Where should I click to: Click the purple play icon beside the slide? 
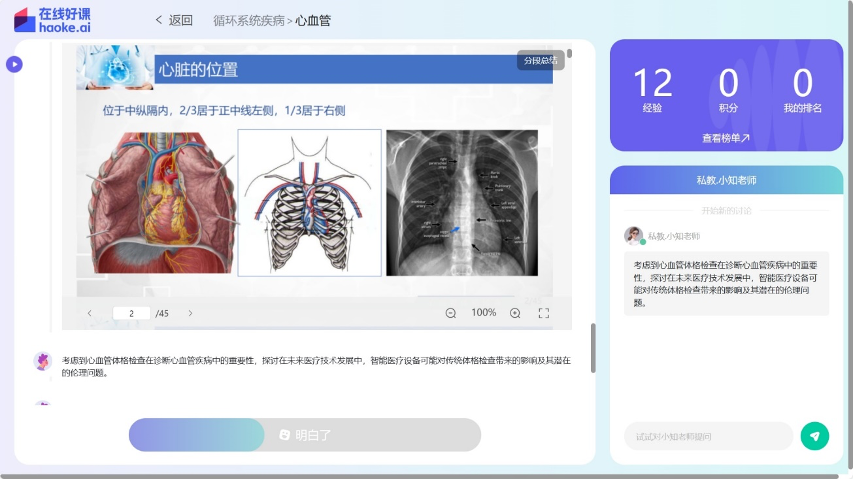[14, 65]
